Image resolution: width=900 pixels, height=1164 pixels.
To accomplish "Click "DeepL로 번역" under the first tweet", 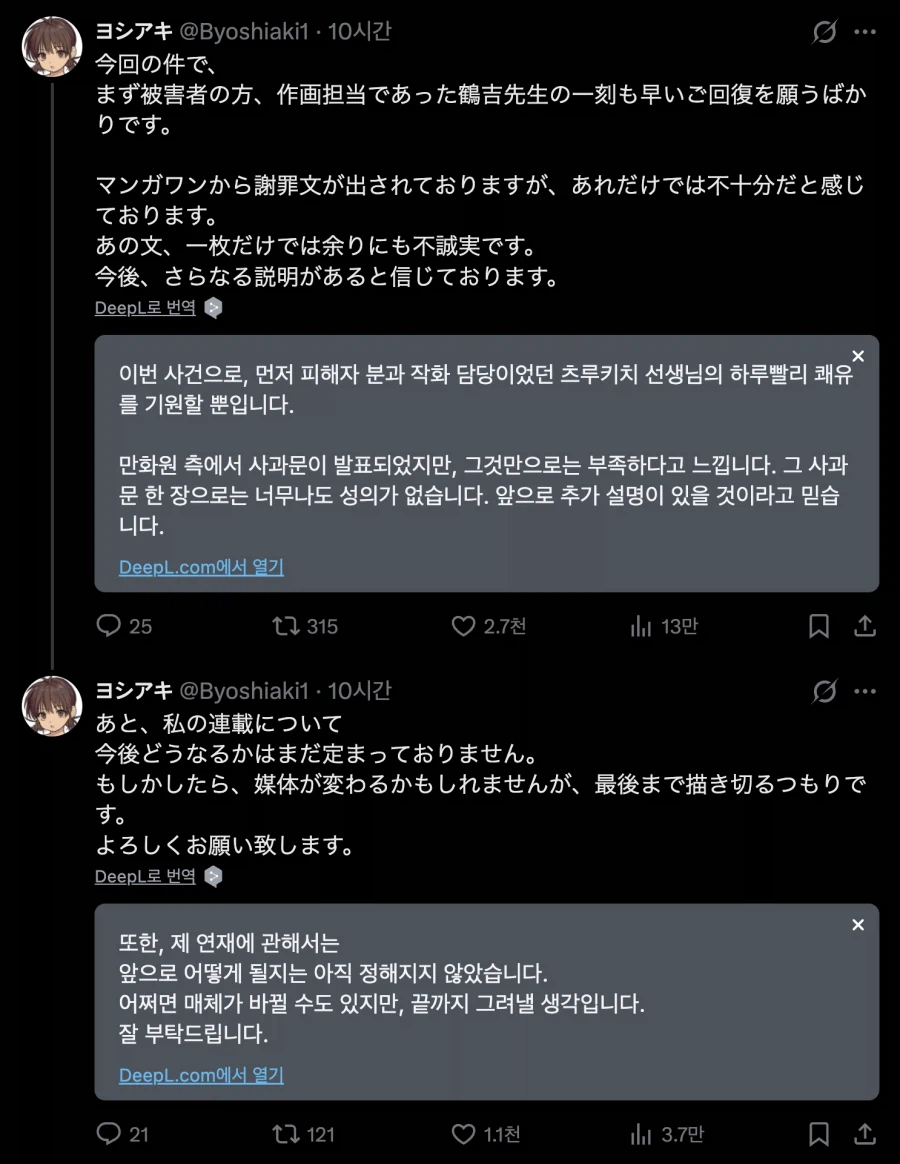I will [145, 308].
